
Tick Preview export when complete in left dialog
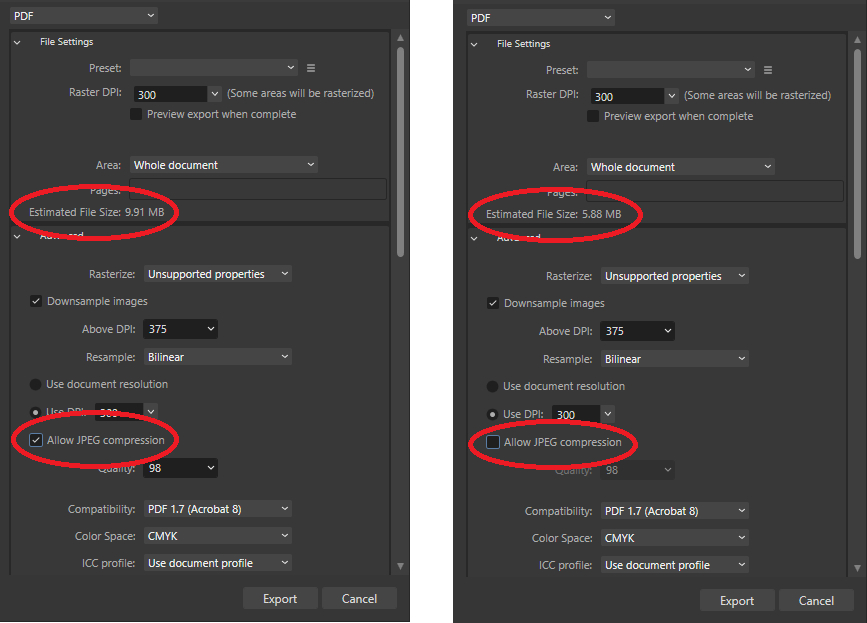[x=137, y=114]
